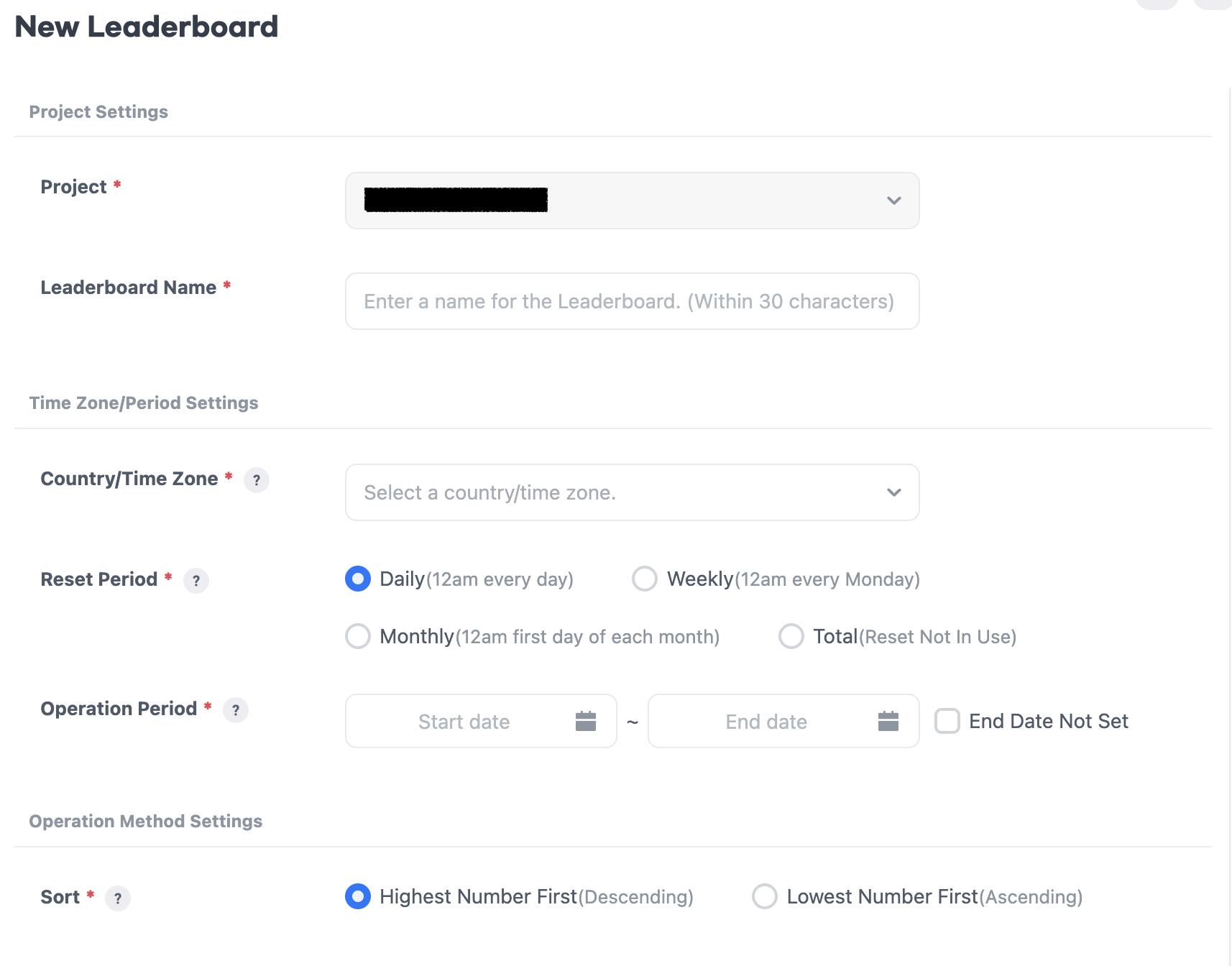
Task: Click the right-edge vertical scrollbar
Action: point(1229,503)
